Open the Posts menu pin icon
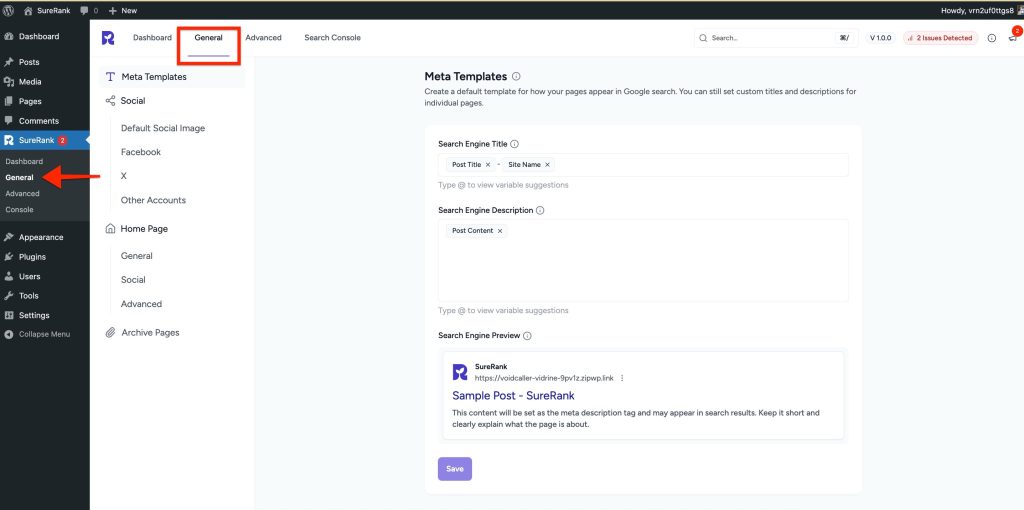This screenshot has width=1024, height=510. [x=8, y=62]
